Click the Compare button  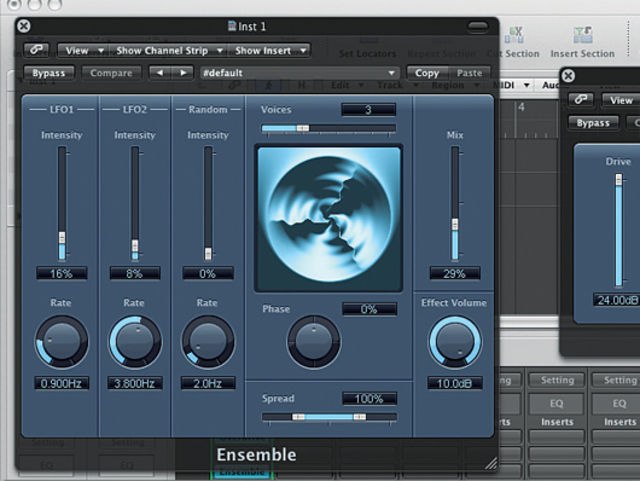coord(111,73)
